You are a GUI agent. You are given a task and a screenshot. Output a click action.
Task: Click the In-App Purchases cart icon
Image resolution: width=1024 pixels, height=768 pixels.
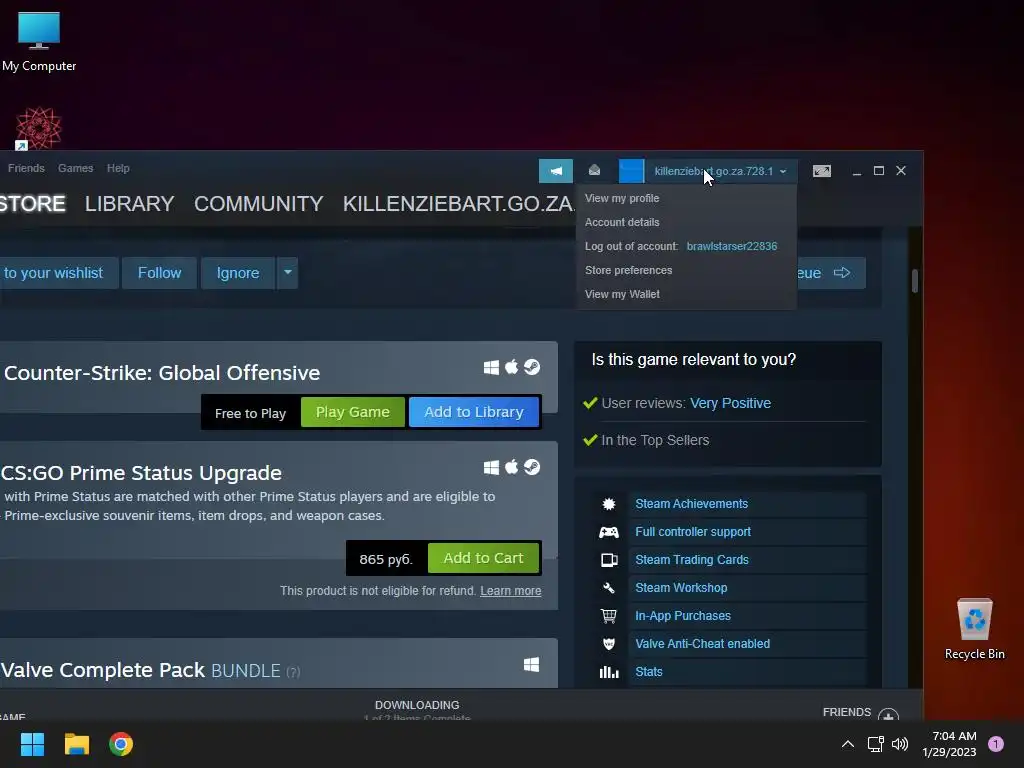[609, 616]
